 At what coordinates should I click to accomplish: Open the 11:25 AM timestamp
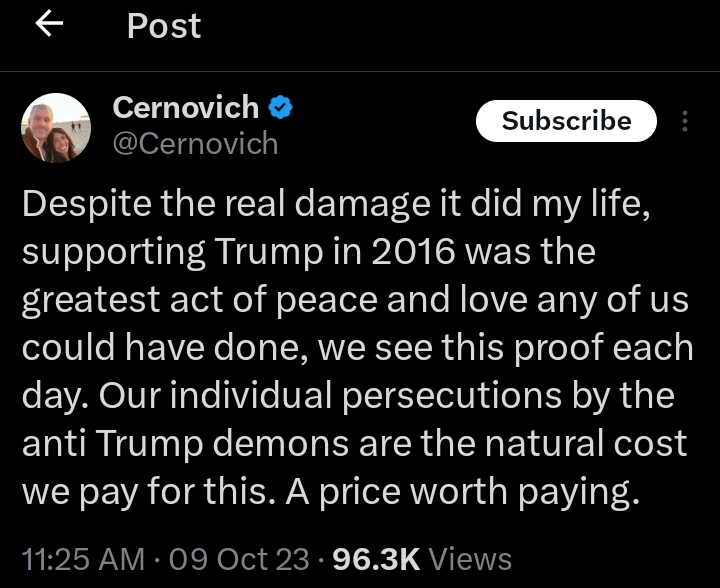point(83,559)
